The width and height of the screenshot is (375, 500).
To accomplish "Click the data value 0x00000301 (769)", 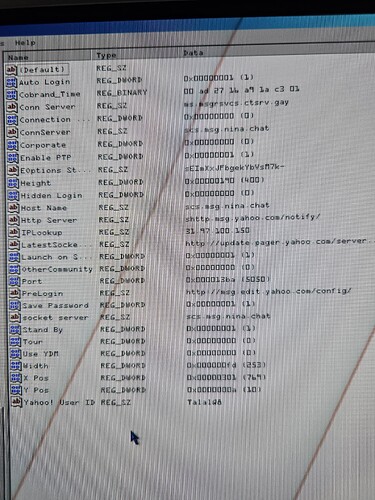I will pos(226,377).
